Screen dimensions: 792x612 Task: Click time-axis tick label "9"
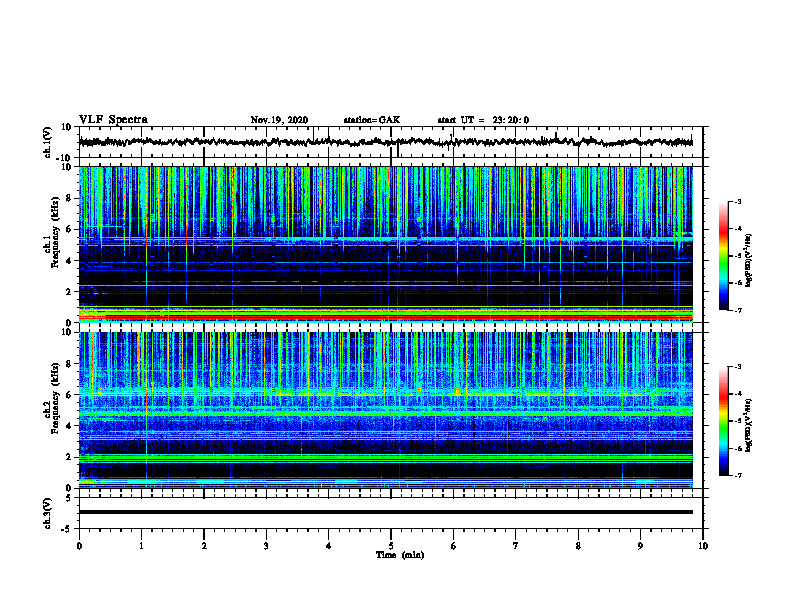coord(640,546)
